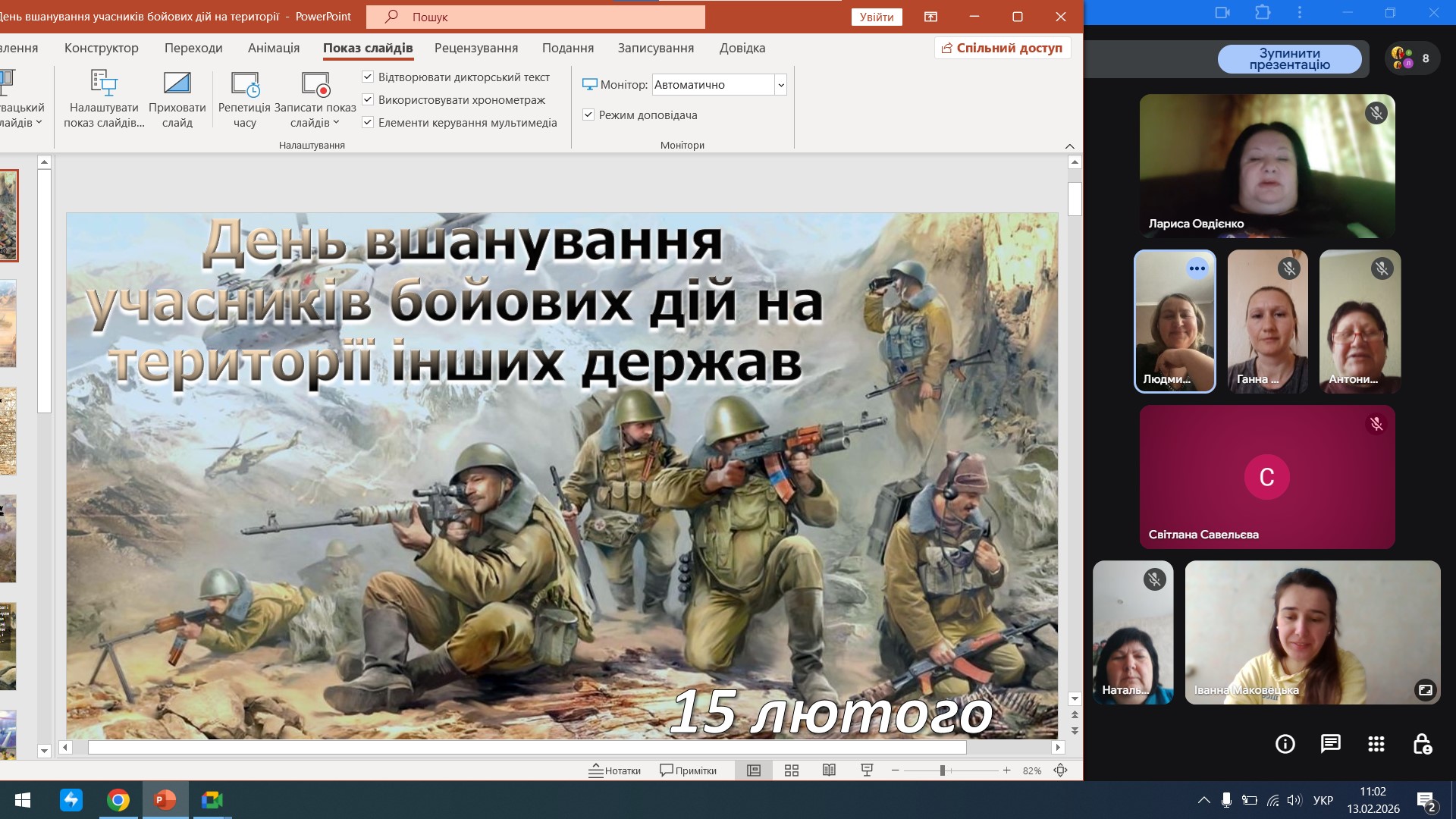1456x819 pixels.
Task: Switch to Slide Sorter view
Action: [791, 770]
